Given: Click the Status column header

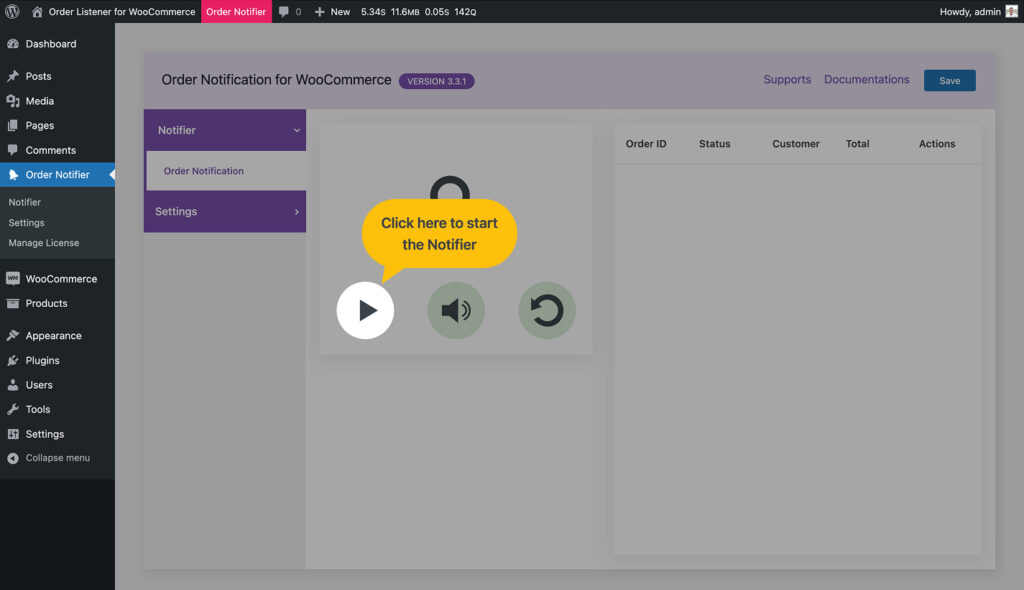Looking at the screenshot, I should [714, 144].
